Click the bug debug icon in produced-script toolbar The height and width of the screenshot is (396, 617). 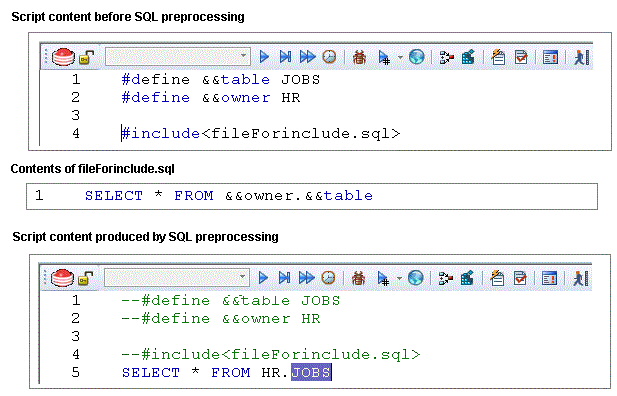point(358,279)
